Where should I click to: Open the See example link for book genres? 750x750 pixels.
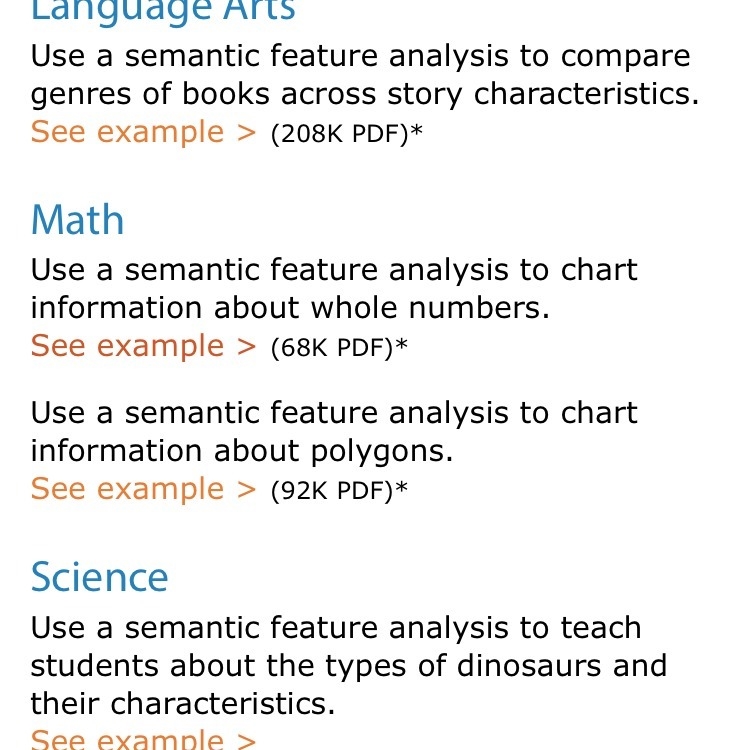(x=143, y=132)
